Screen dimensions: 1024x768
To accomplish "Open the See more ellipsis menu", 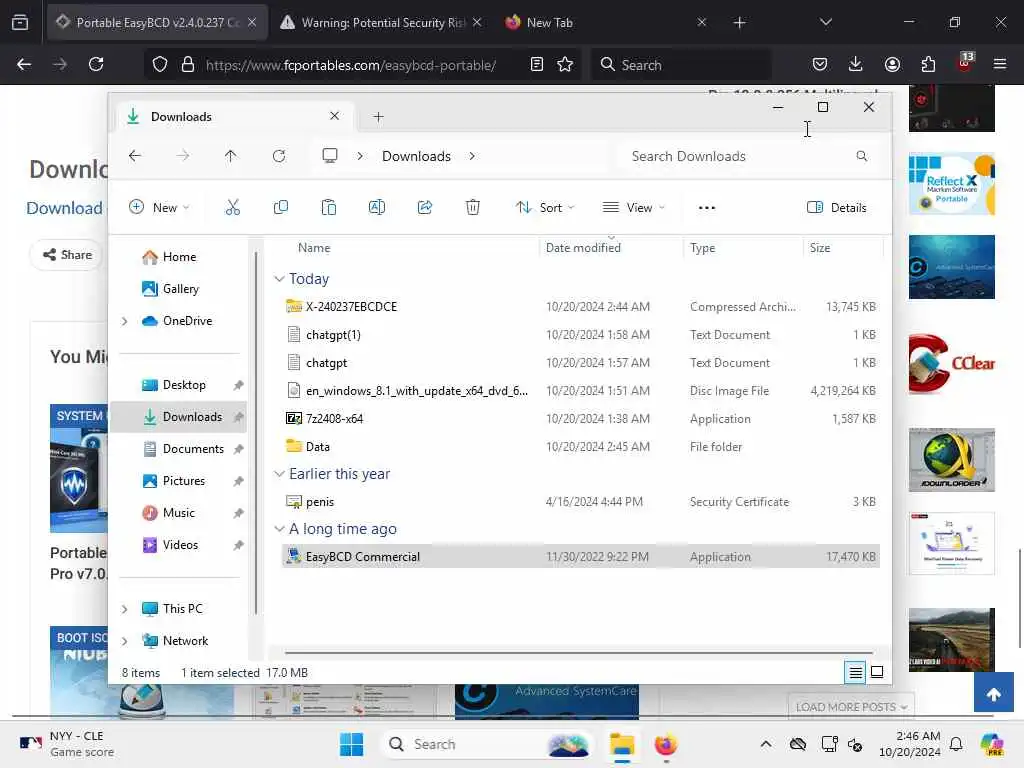I will click(707, 208).
